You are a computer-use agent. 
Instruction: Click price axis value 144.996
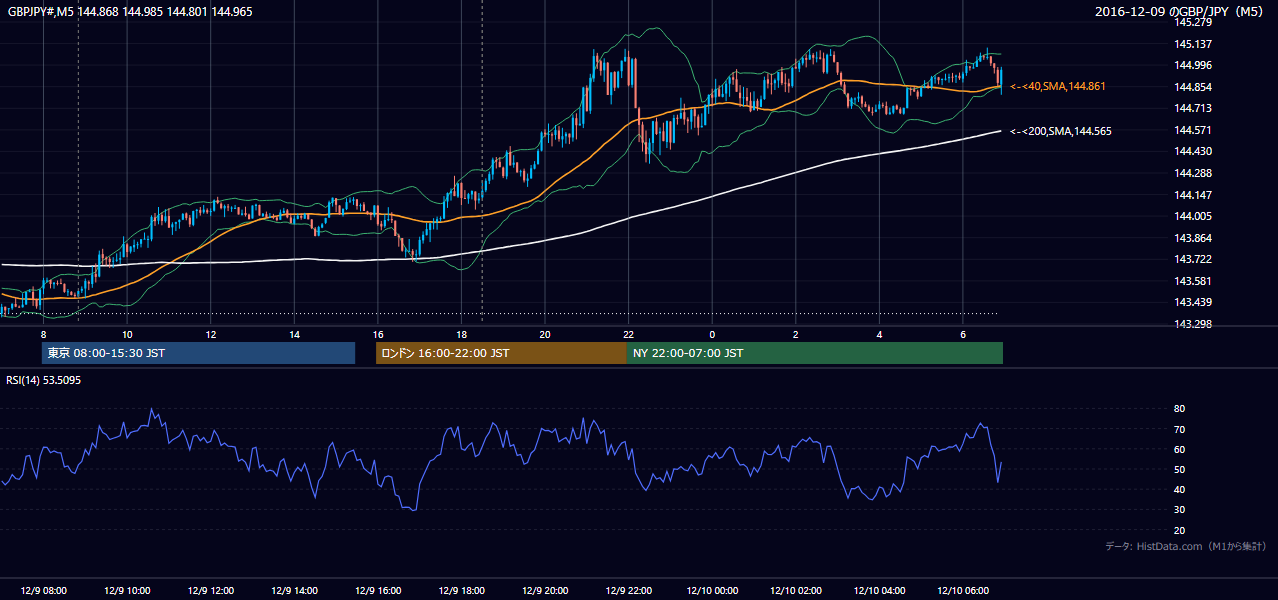1194,65
